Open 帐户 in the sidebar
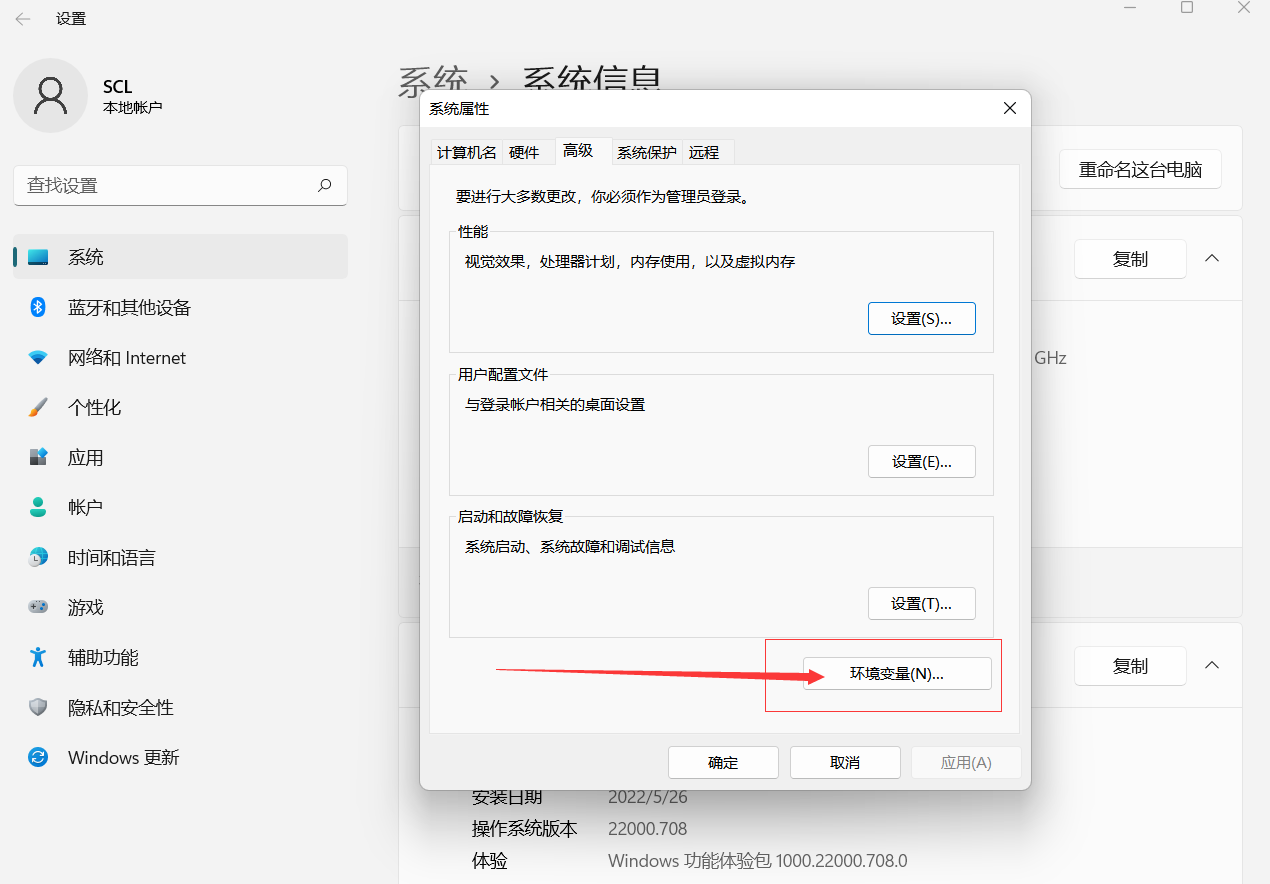 click(x=180, y=507)
